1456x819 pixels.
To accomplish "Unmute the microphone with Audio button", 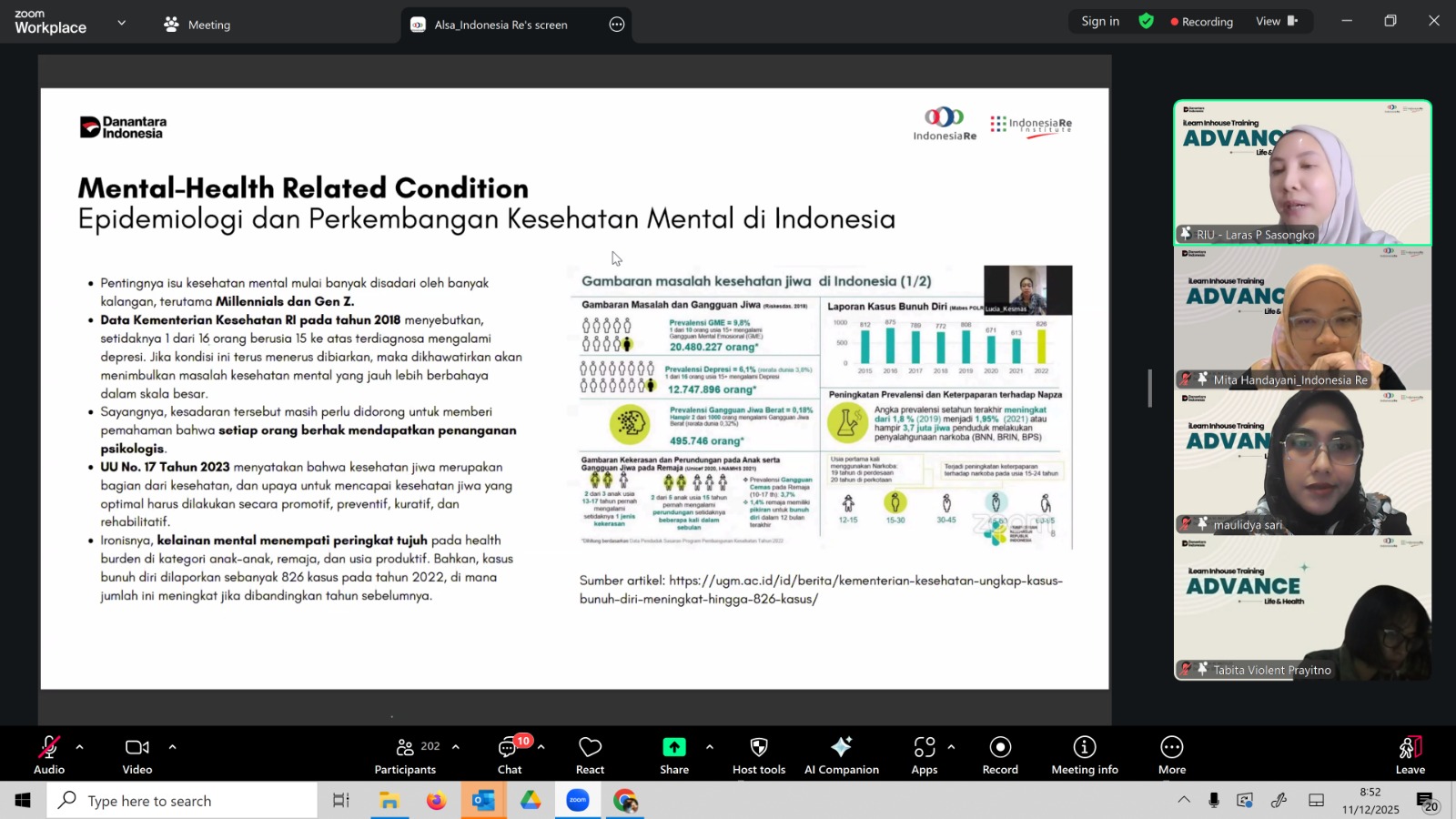I will click(49, 754).
